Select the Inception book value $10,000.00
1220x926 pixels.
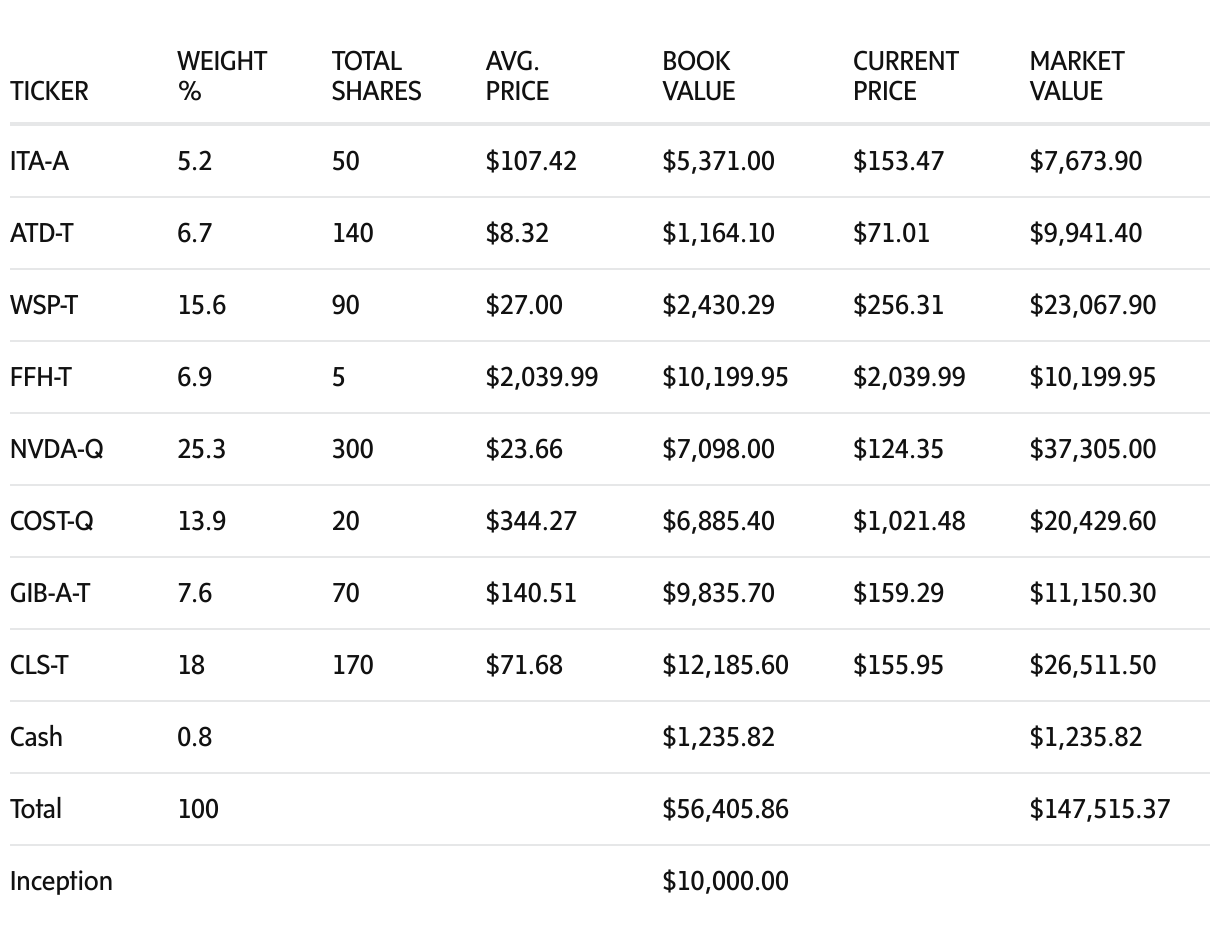pyautogui.click(x=725, y=881)
